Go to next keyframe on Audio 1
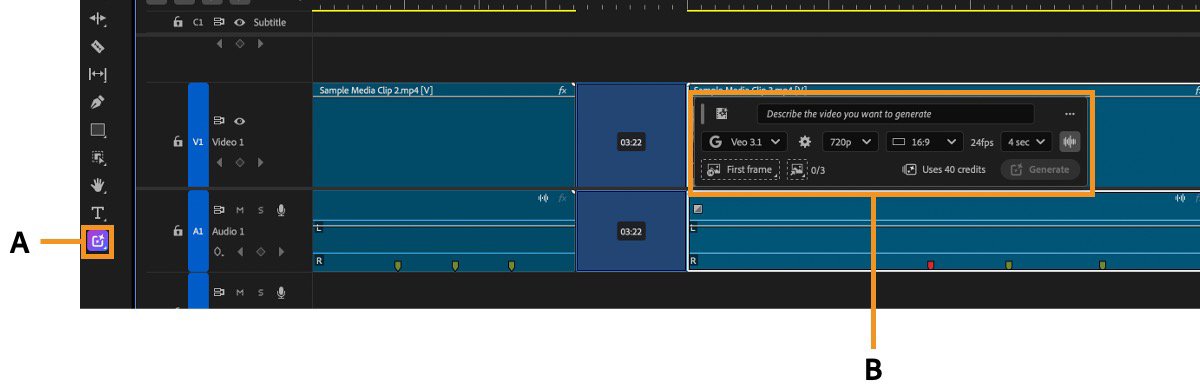 [280, 252]
